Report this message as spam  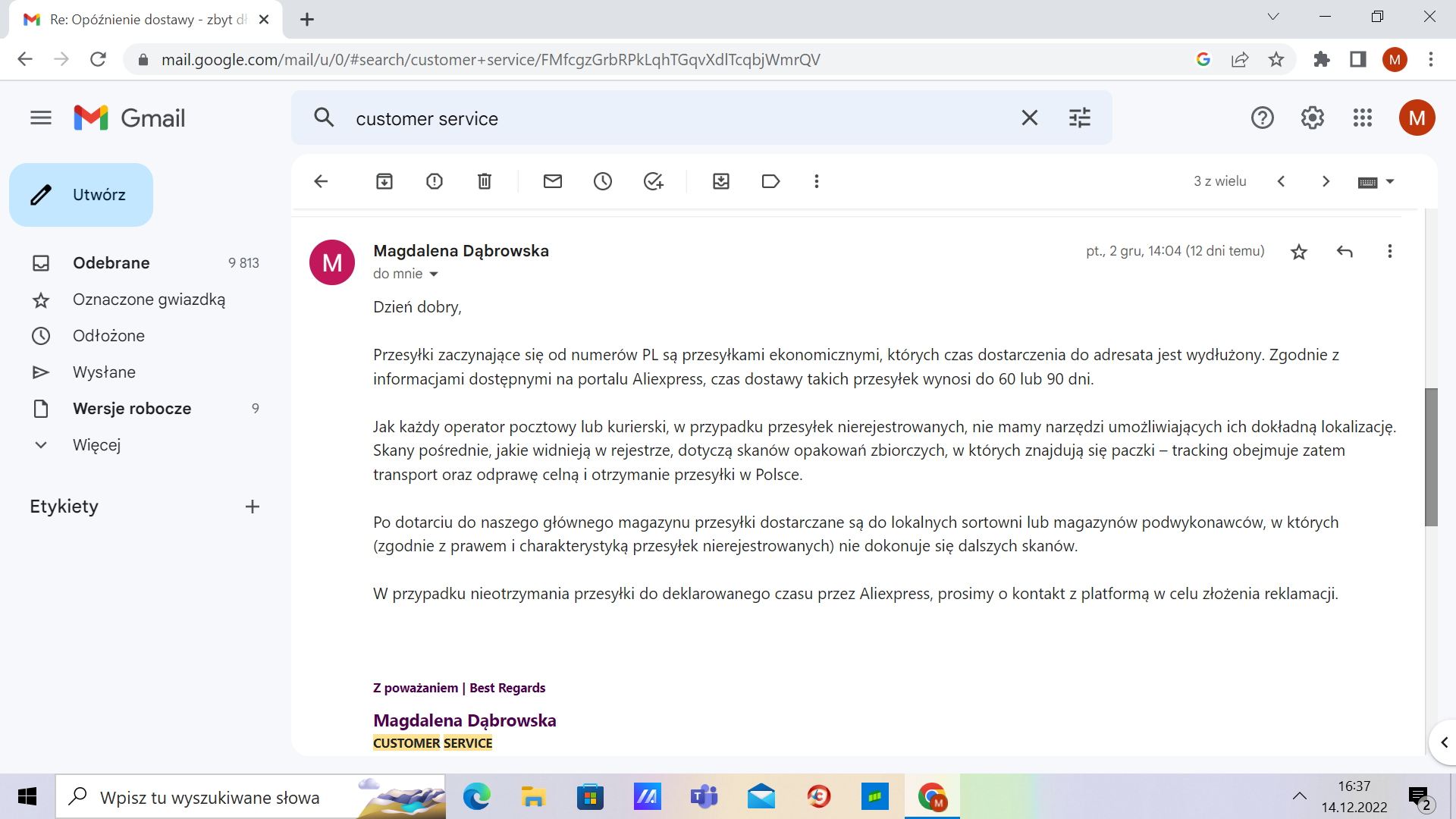pos(435,181)
